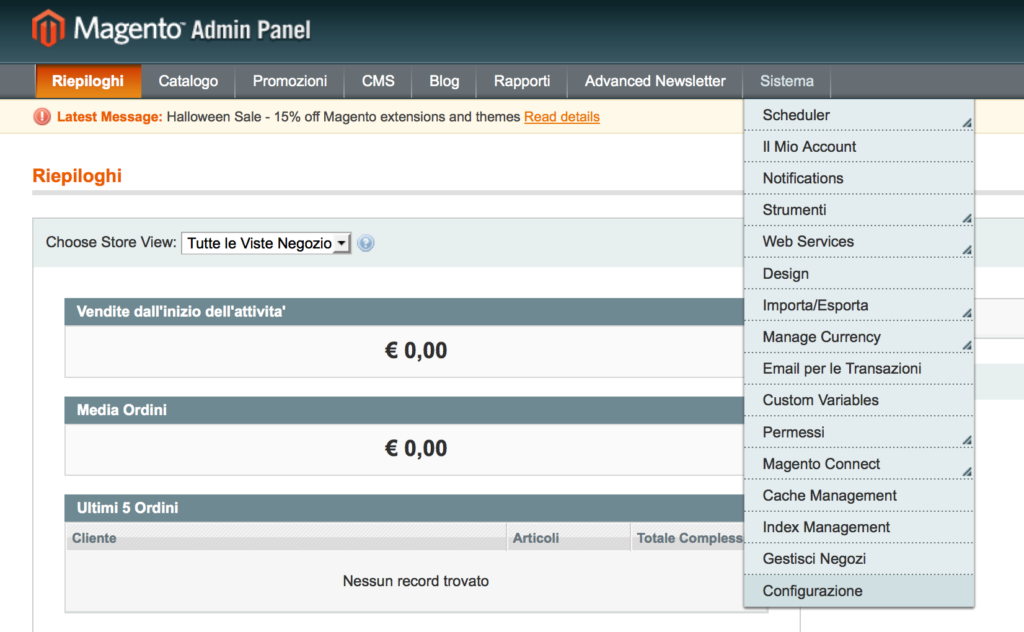This screenshot has height=632, width=1024.
Task: Expand the Strumenti submenu
Action: pos(859,210)
